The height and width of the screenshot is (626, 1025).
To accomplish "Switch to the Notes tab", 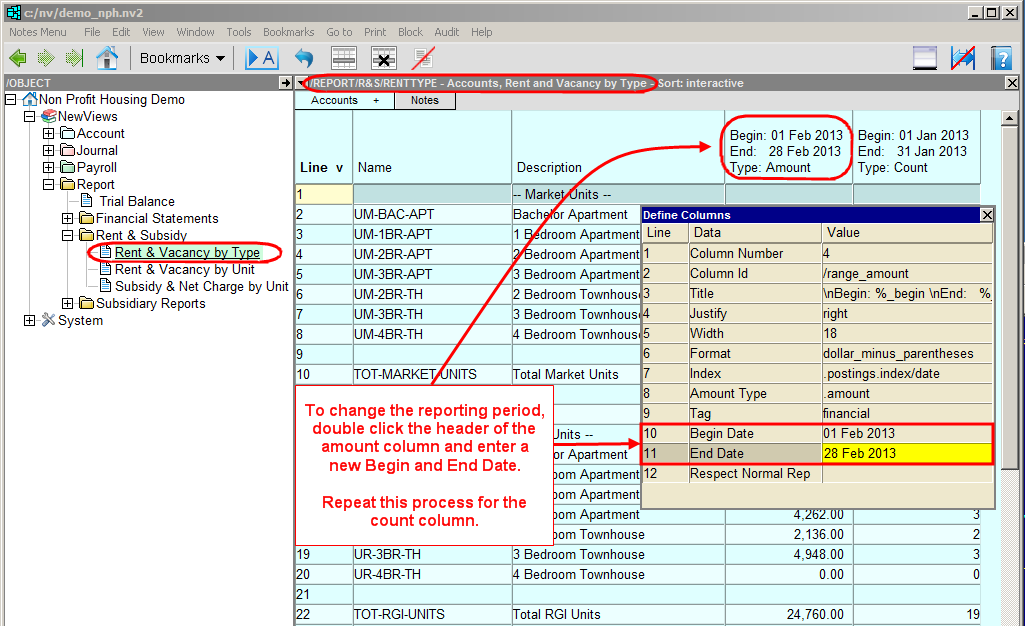I will [424, 101].
